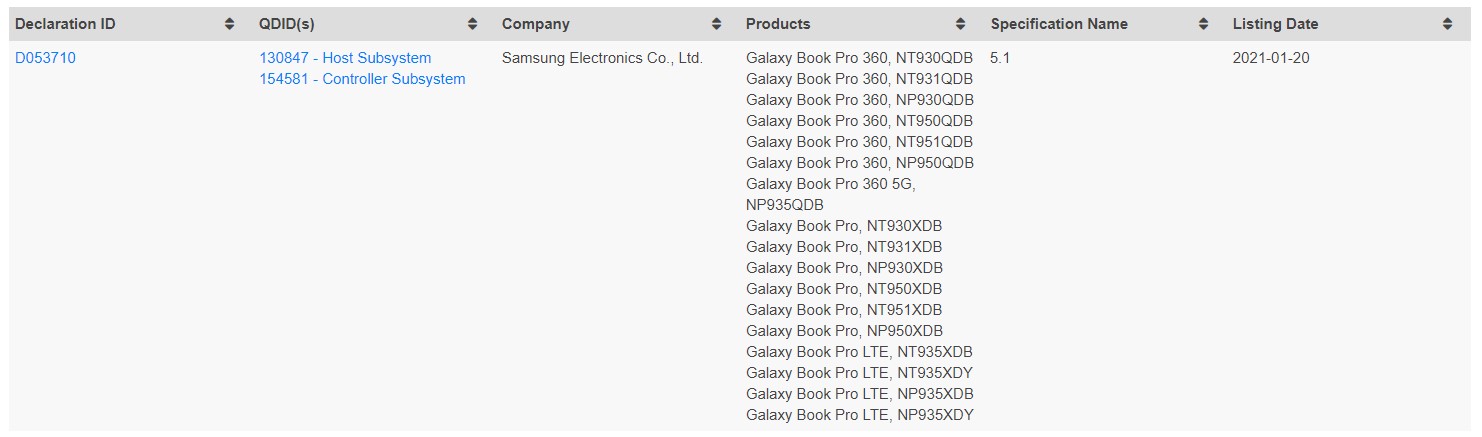The width and height of the screenshot is (1482, 437).
Task: Click the 5.1 specification value
Action: click(x=1000, y=58)
